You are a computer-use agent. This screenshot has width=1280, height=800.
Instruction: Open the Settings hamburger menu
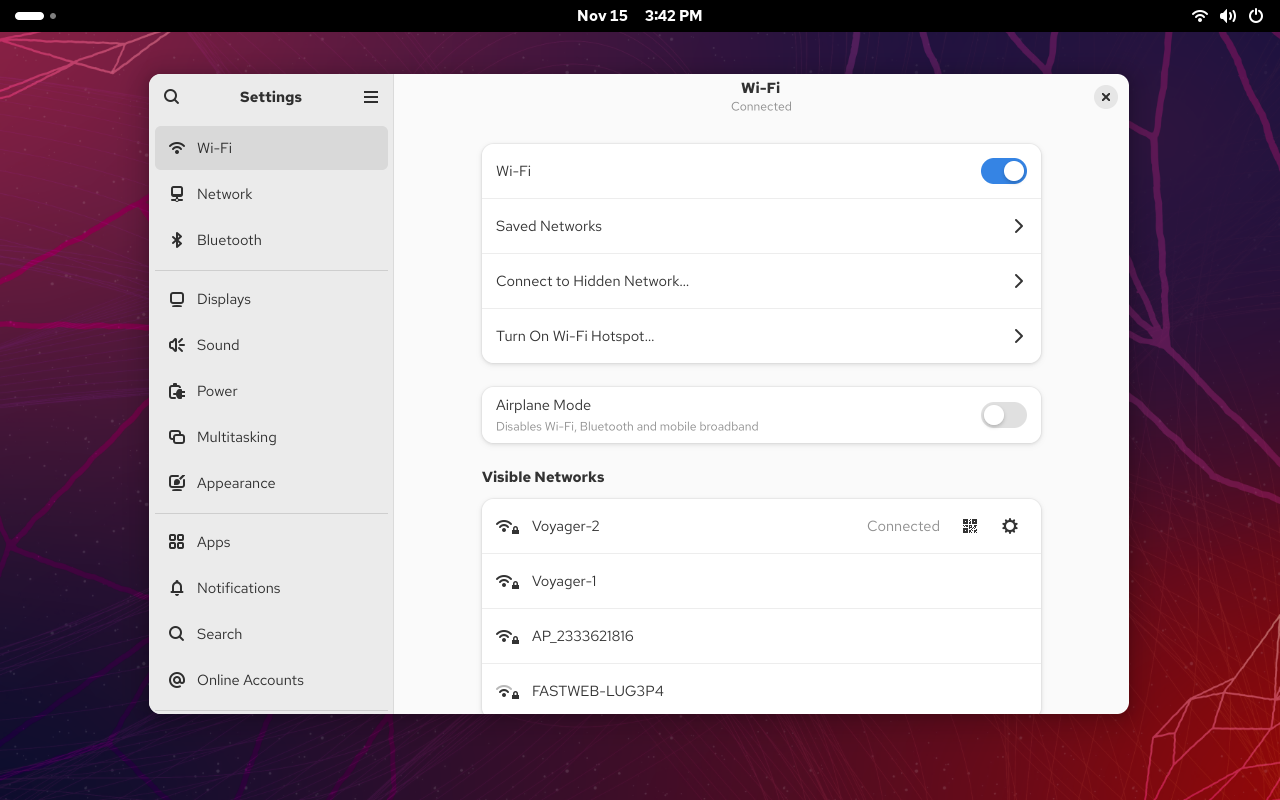371,96
